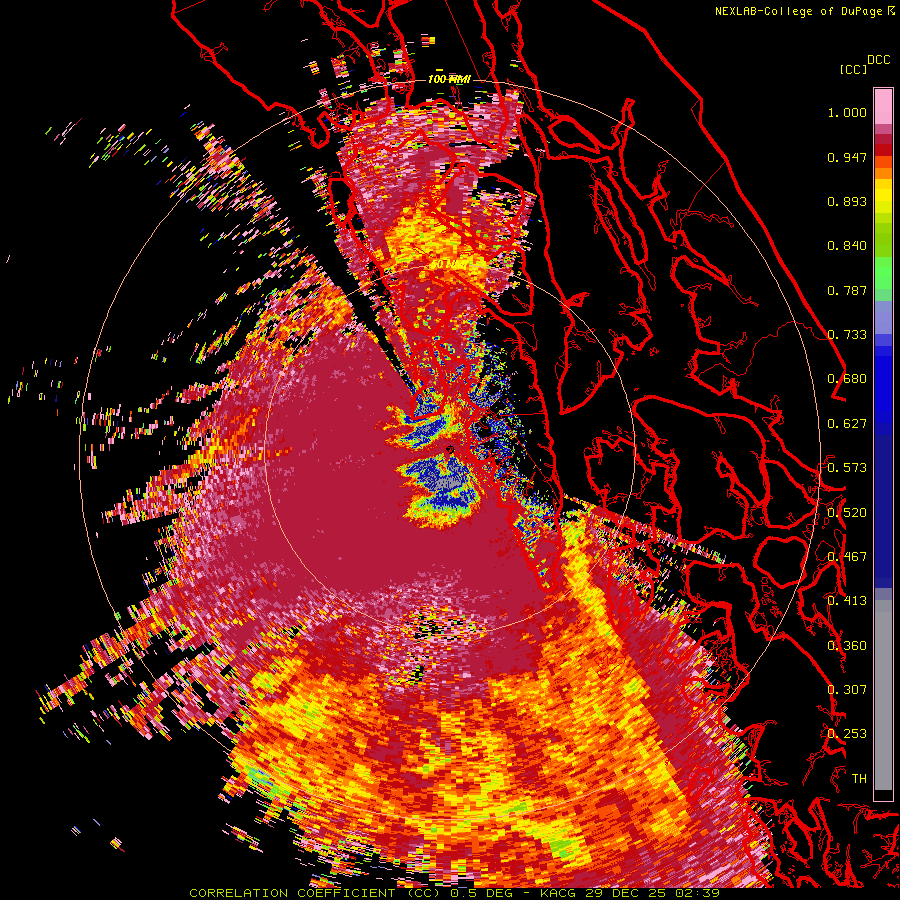Click the KACG 29 DEC 25 timestamp

click(630, 893)
